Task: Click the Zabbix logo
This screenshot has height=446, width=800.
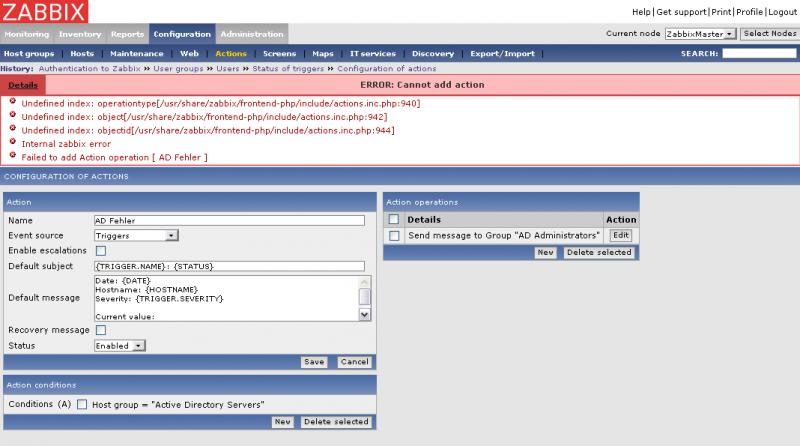Action: point(44,11)
